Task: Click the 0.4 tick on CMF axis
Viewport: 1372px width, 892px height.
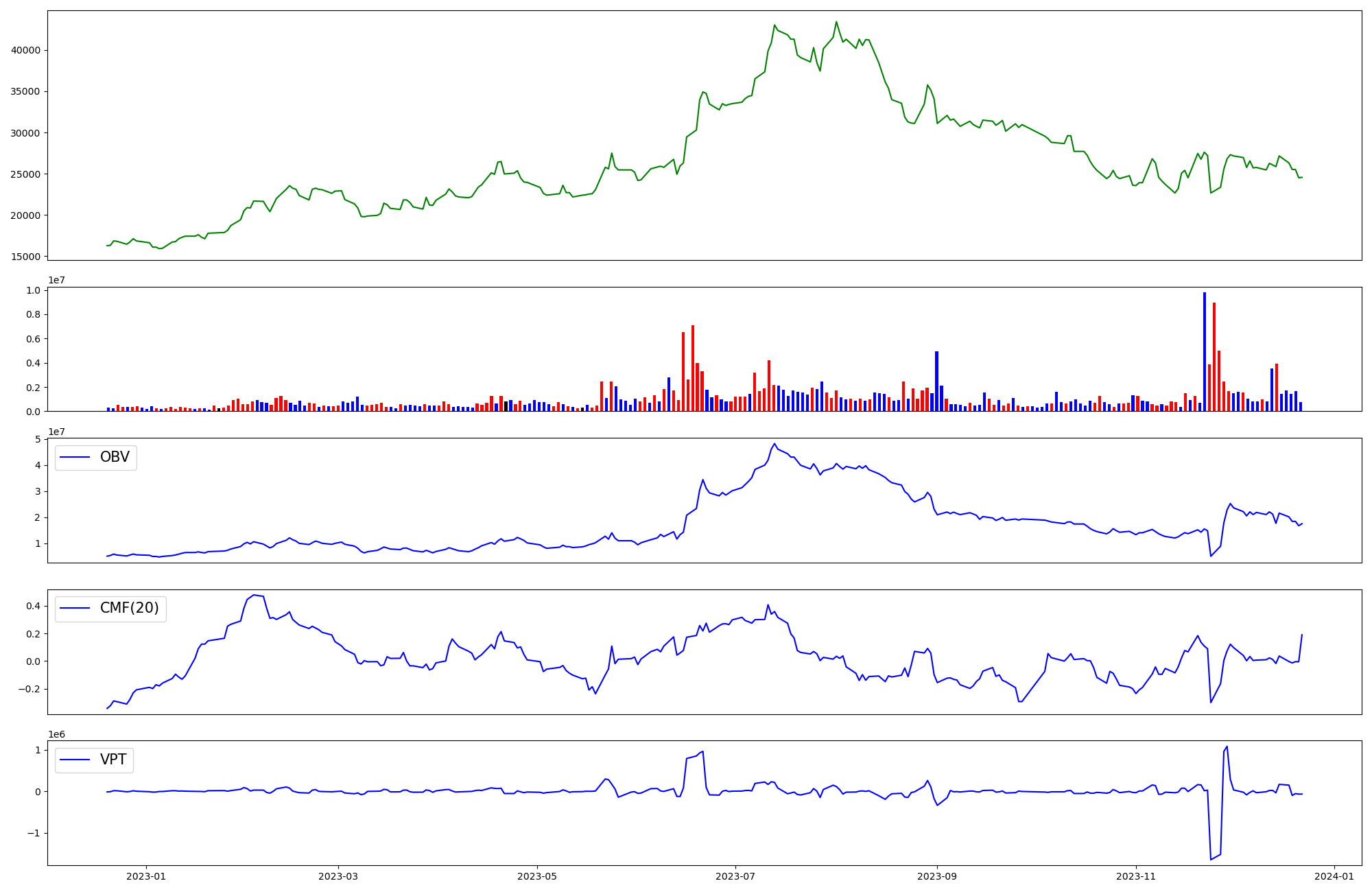Action: [x=33, y=606]
